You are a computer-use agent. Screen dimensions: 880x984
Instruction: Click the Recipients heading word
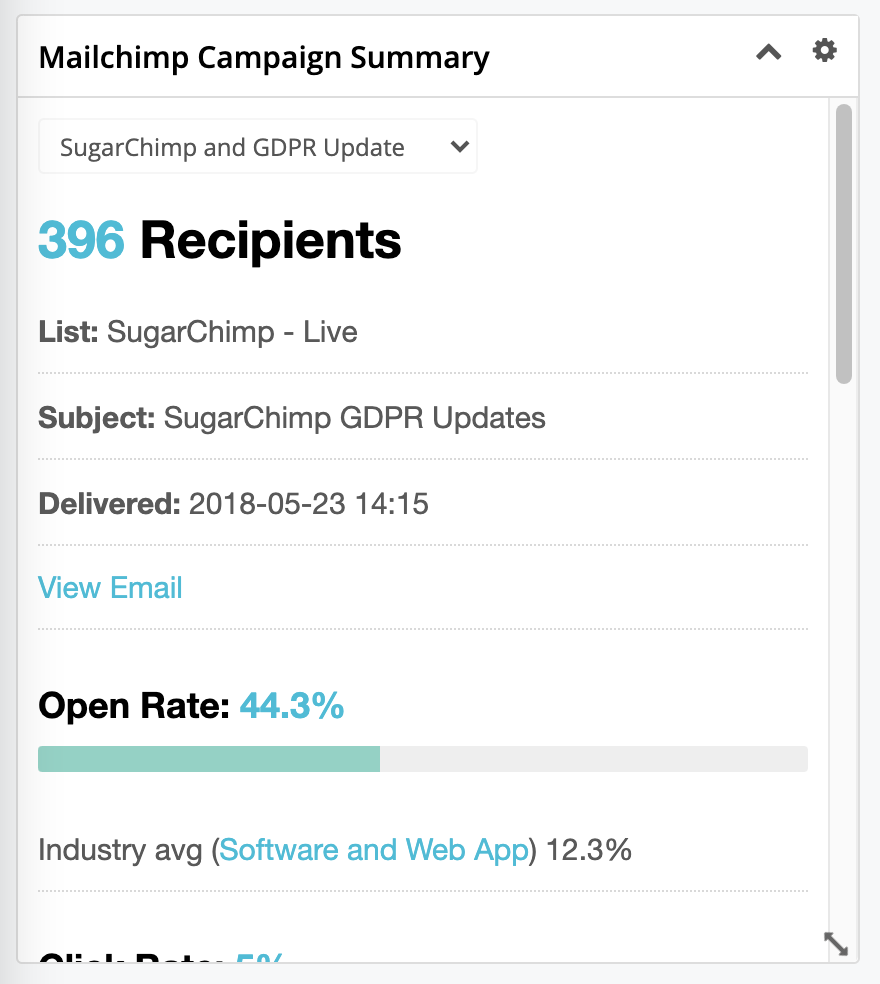pos(271,240)
